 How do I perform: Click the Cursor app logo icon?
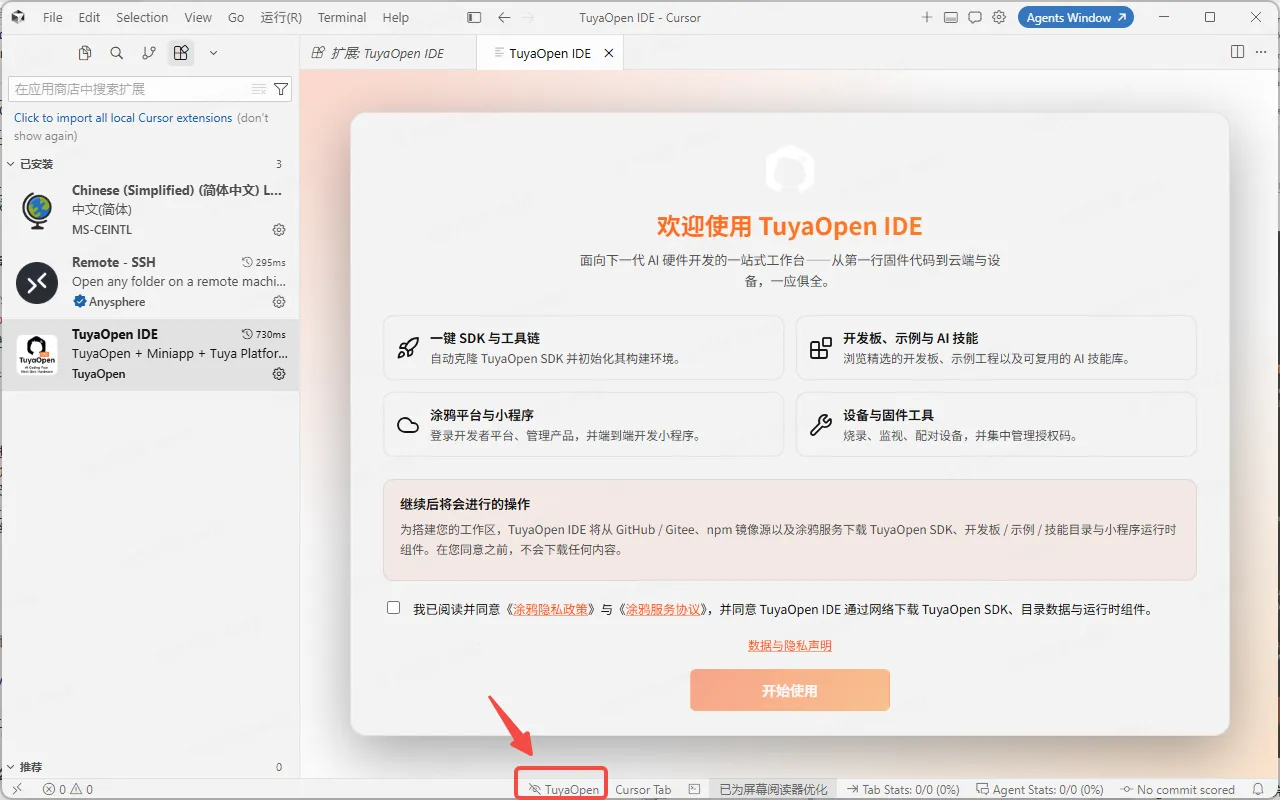click(18, 17)
